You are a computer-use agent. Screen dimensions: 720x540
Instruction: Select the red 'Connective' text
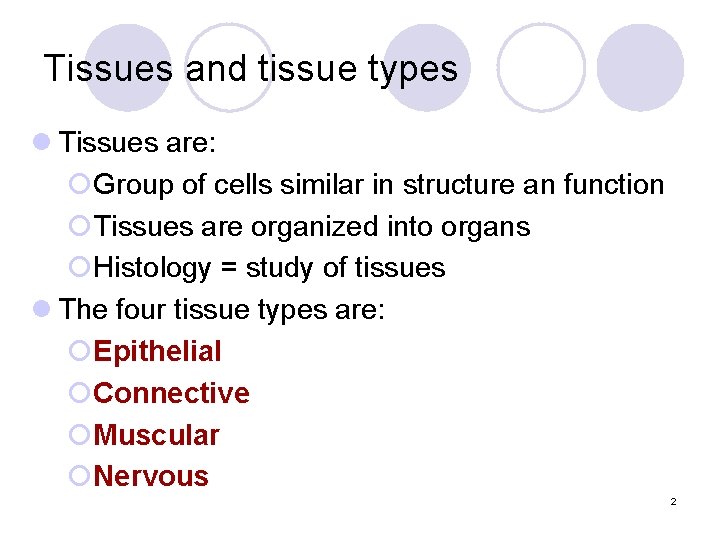[x=171, y=393]
